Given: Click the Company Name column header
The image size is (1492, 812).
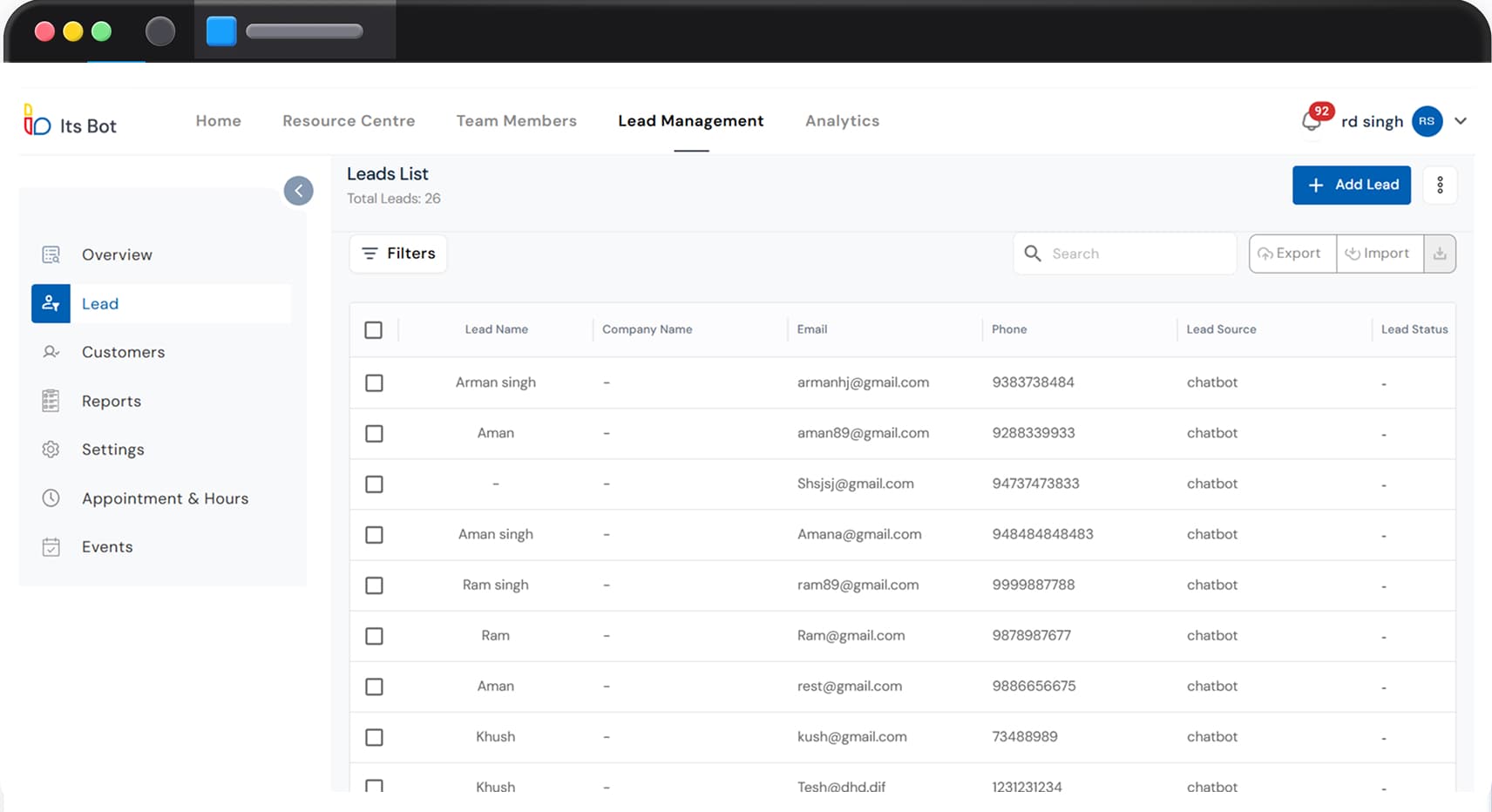Looking at the screenshot, I should (647, 329).
